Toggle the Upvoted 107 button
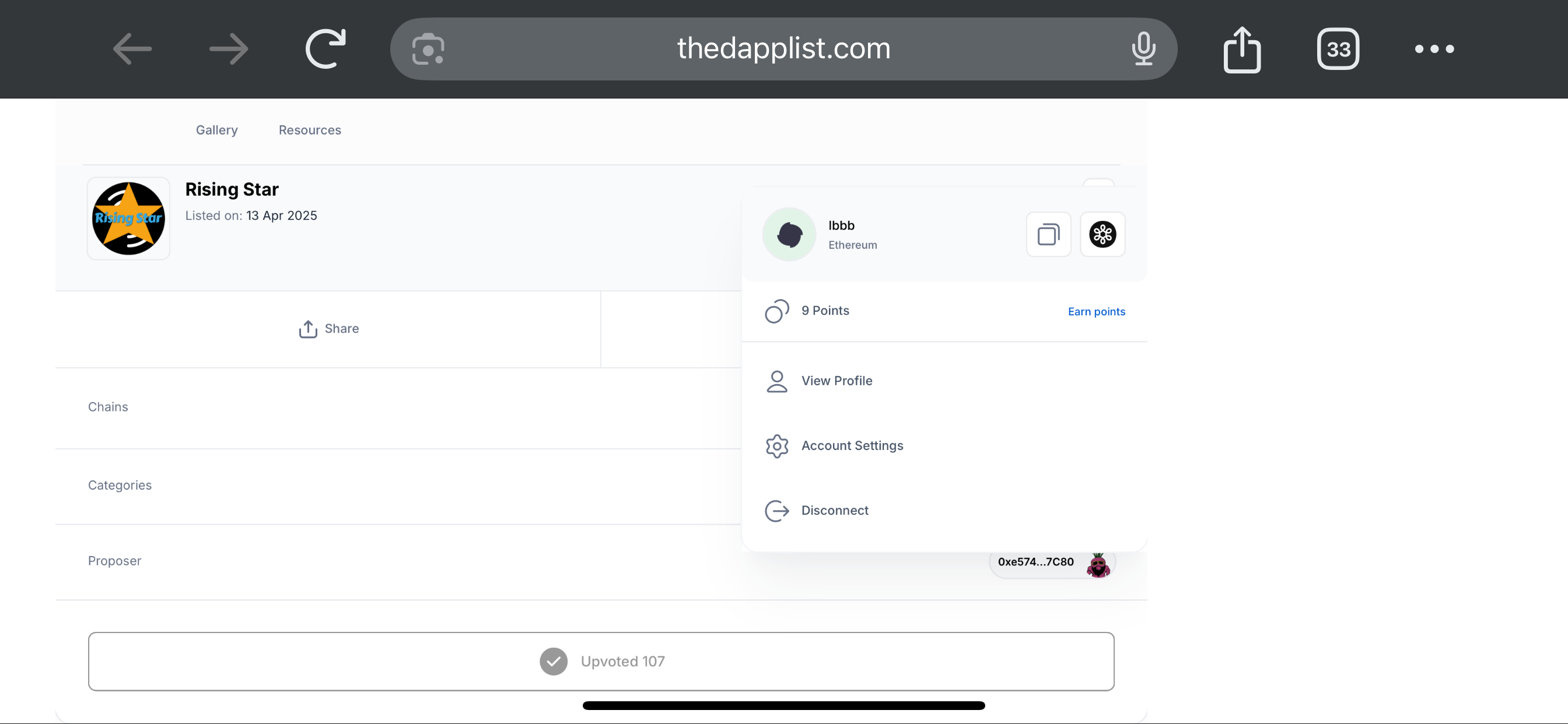The image size is (1568, 724). click(x=601, y=661)
